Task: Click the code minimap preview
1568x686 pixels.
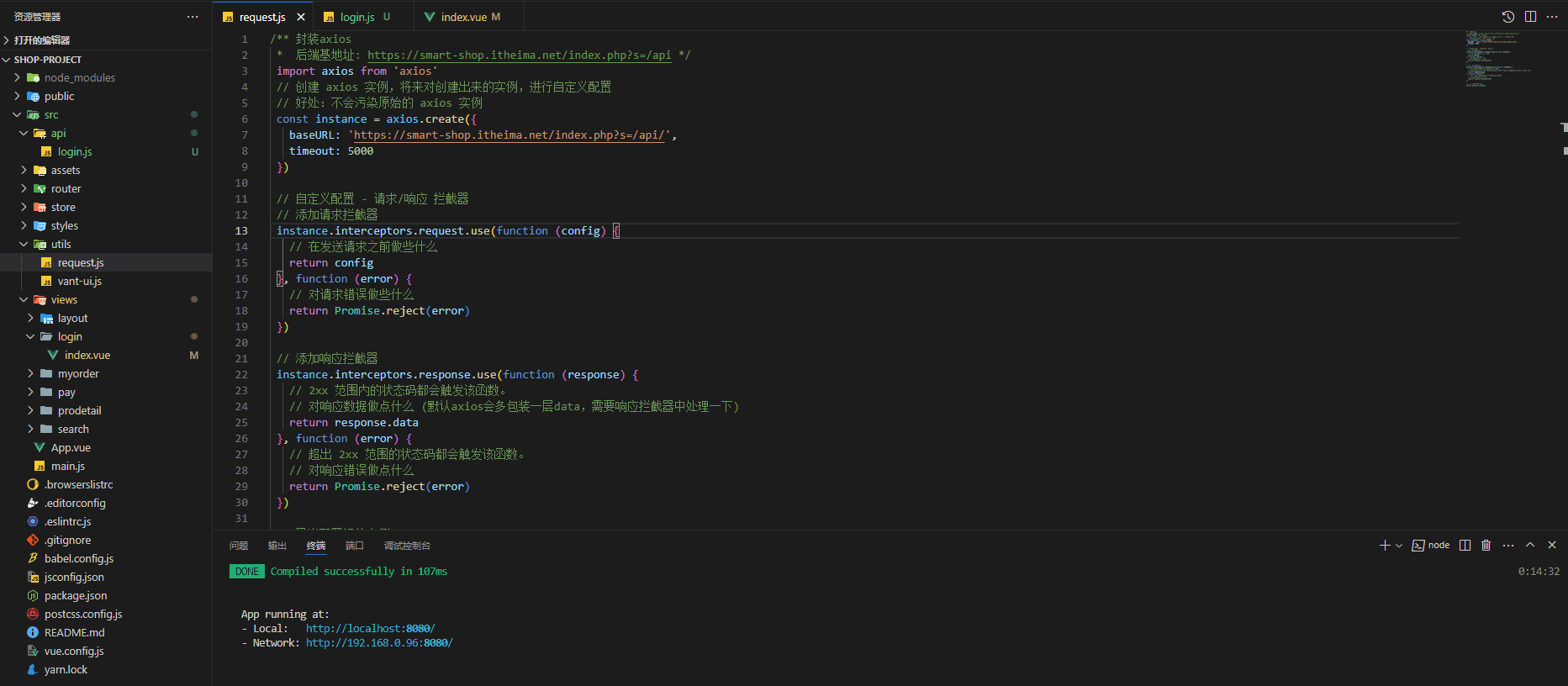Action: (1498, 59)
